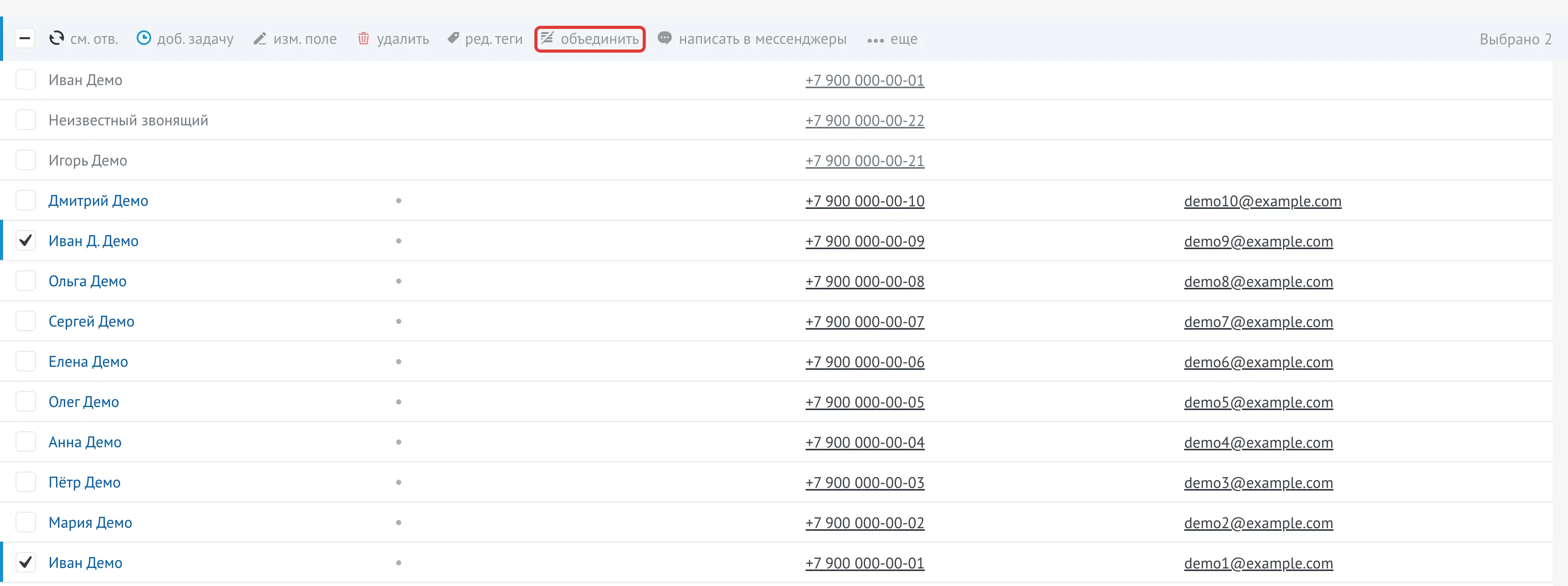Click email demo9@example.com
The width and height of the screenshot is (1568, 586).
[1258, 241]
